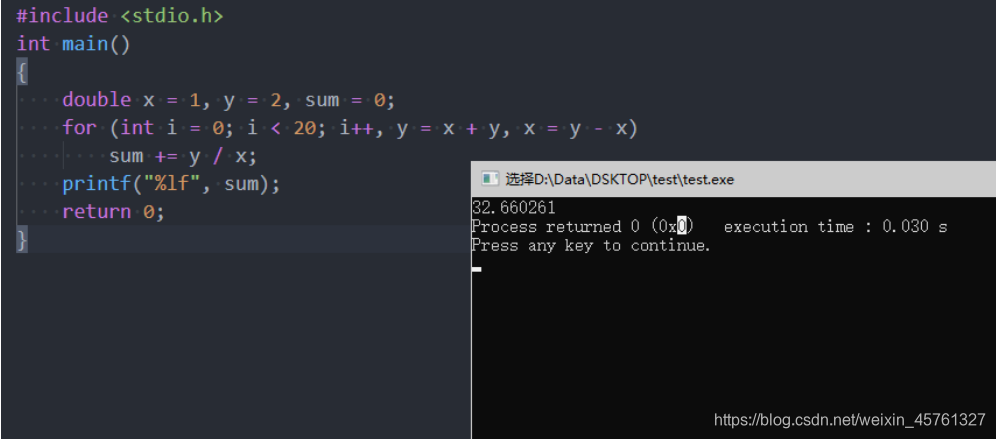This screenshot has height=439, width=996.
Task: Click the blinking console cursor
Action: 476,269
